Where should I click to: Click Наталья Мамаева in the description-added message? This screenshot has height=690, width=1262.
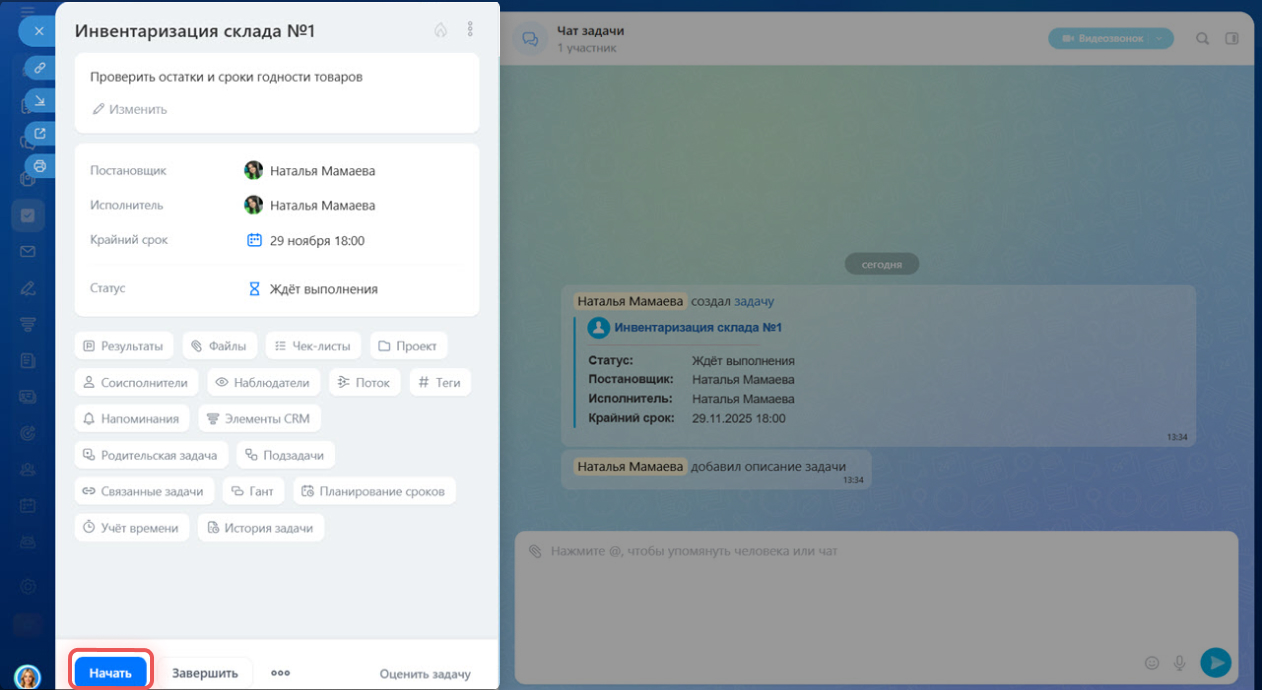click(x=630, y=466)
